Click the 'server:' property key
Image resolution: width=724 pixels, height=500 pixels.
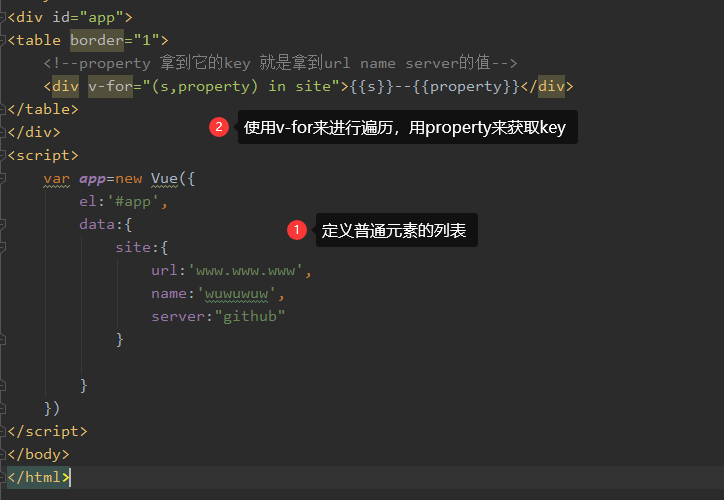click(x=182, y=317)
